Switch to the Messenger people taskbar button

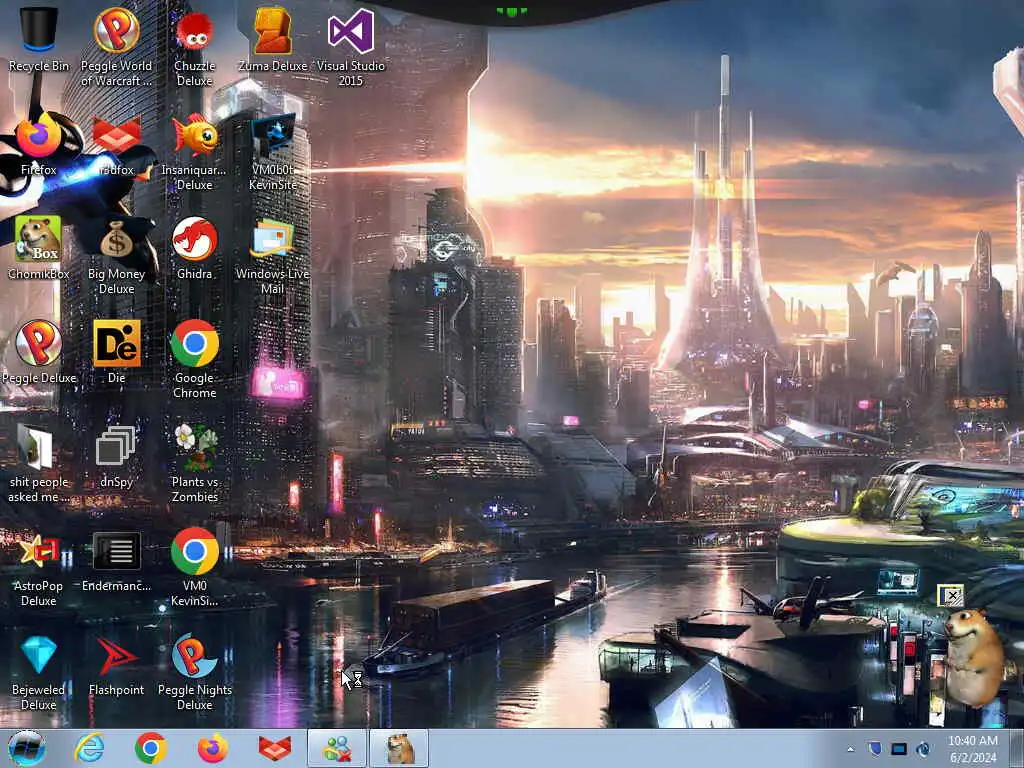337,748
